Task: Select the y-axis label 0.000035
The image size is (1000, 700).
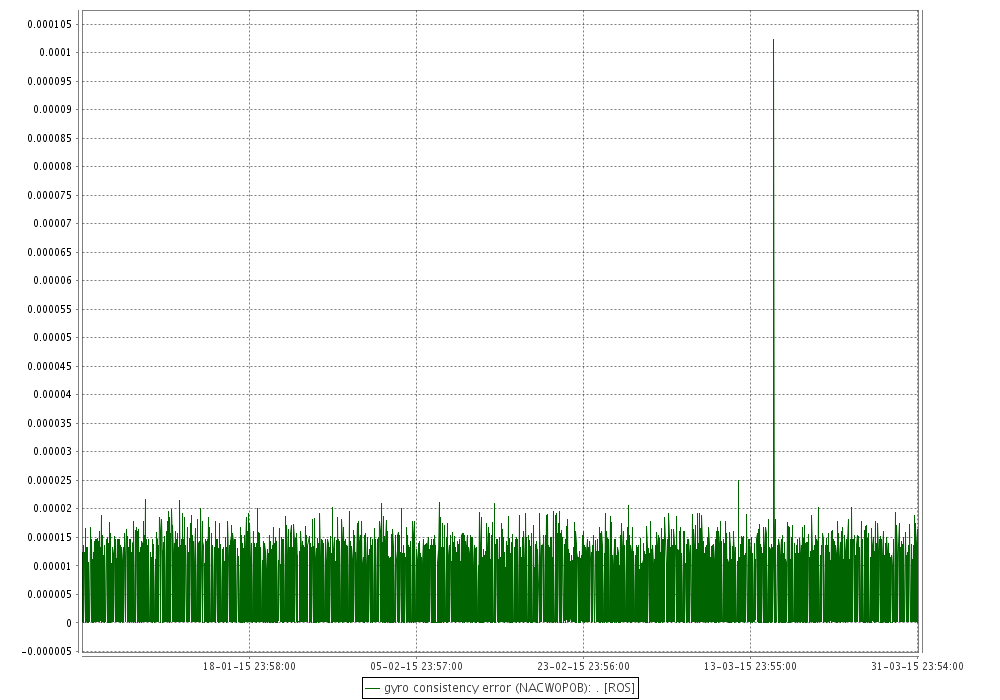Action: coord(50,423)
